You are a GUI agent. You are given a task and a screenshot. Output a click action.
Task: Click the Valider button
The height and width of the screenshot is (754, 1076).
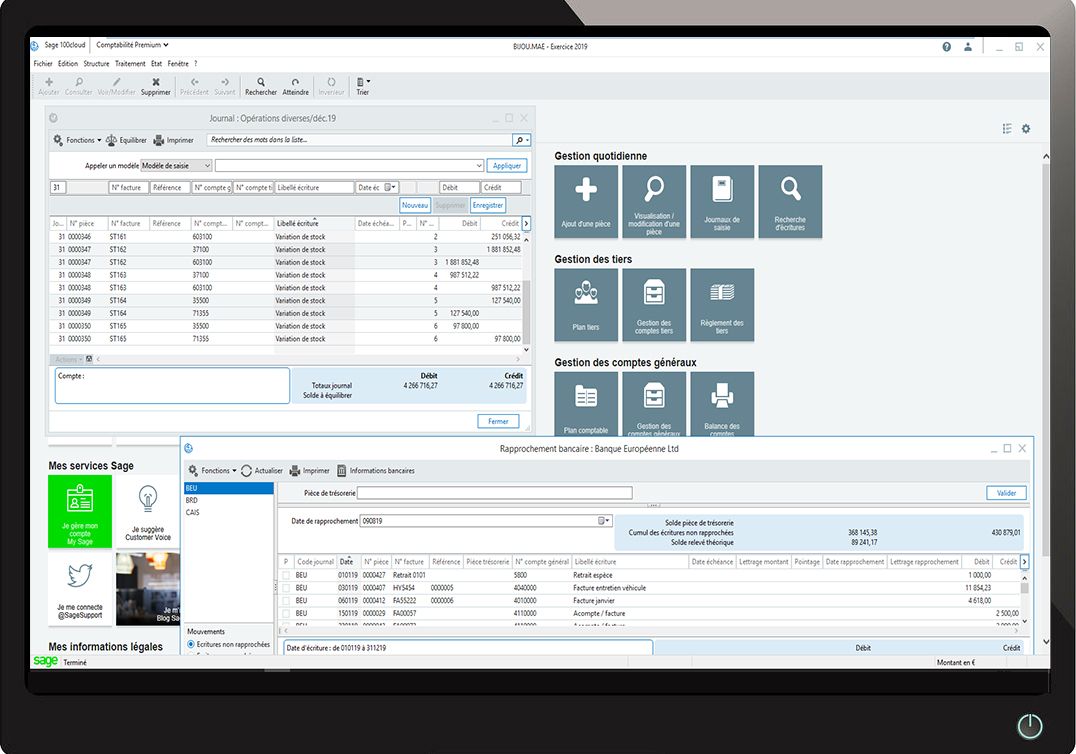click(1006, 492)
